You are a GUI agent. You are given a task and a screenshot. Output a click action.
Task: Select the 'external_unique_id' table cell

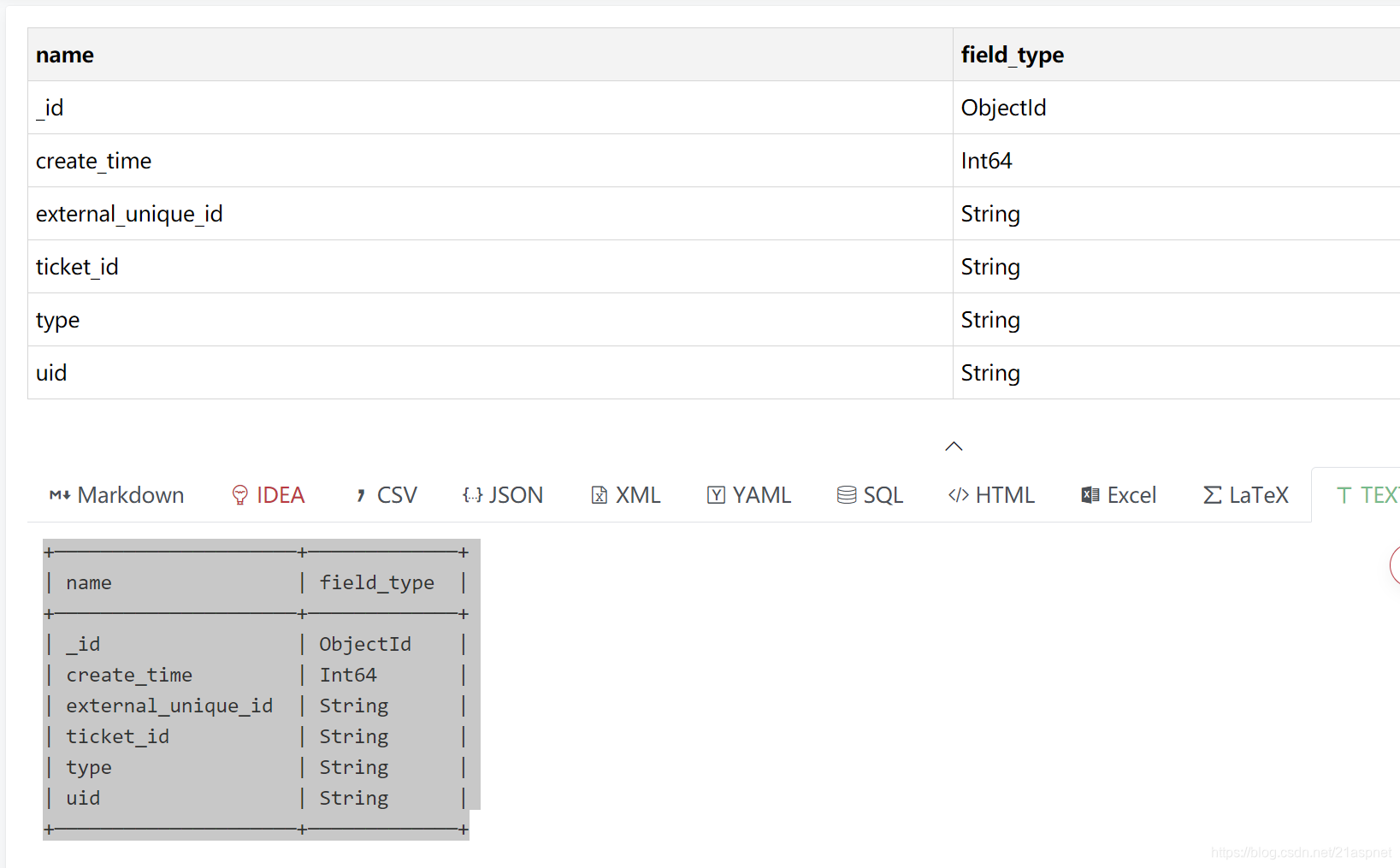490,214
